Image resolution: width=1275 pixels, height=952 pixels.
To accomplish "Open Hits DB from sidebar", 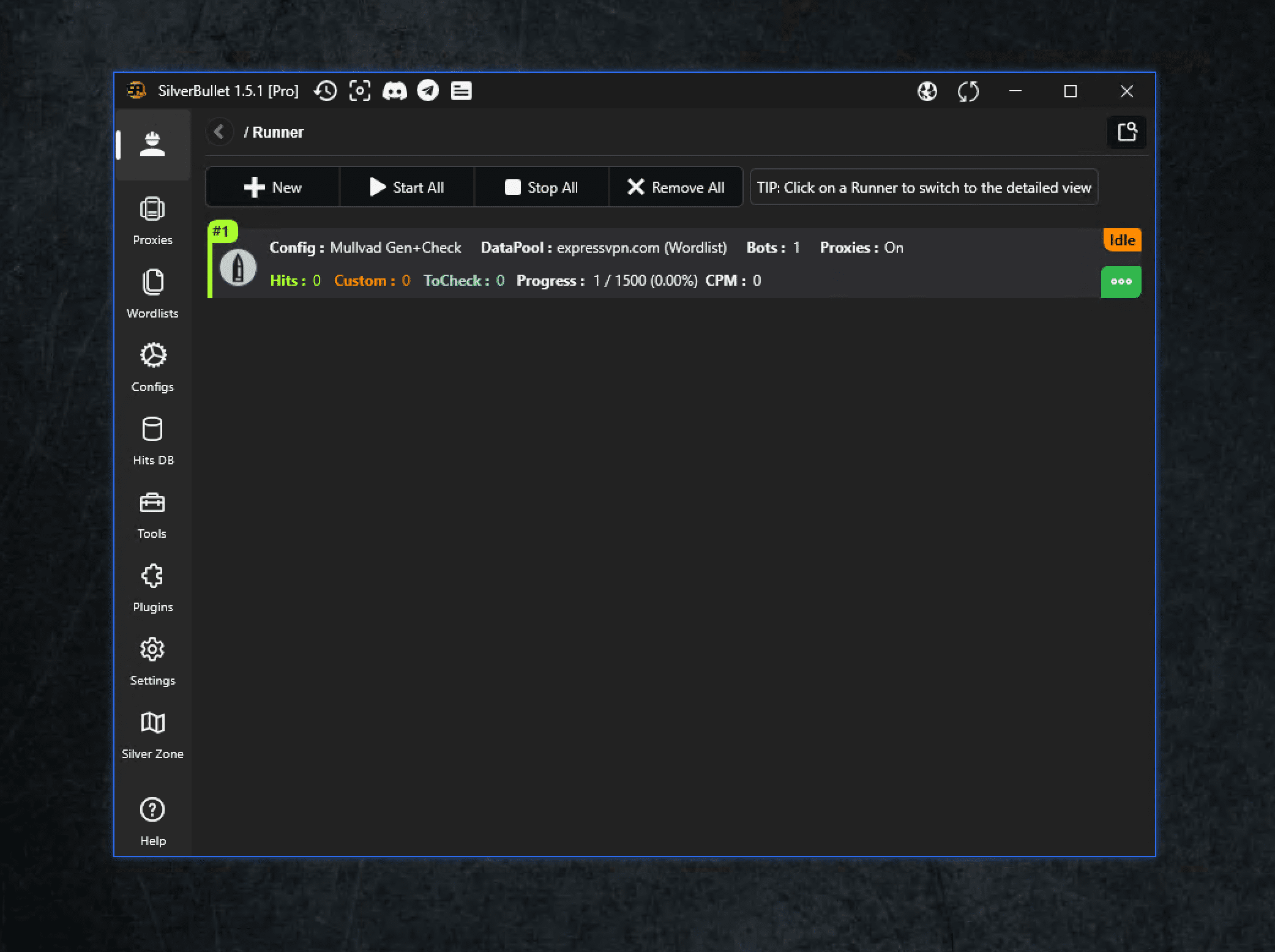I will (x=152, y=441).
